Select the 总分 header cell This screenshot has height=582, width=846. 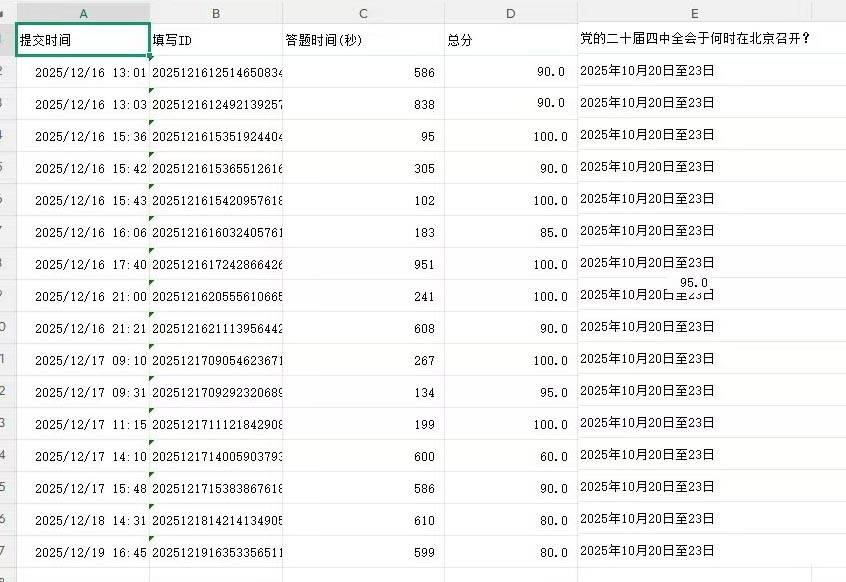click(510, 40)
